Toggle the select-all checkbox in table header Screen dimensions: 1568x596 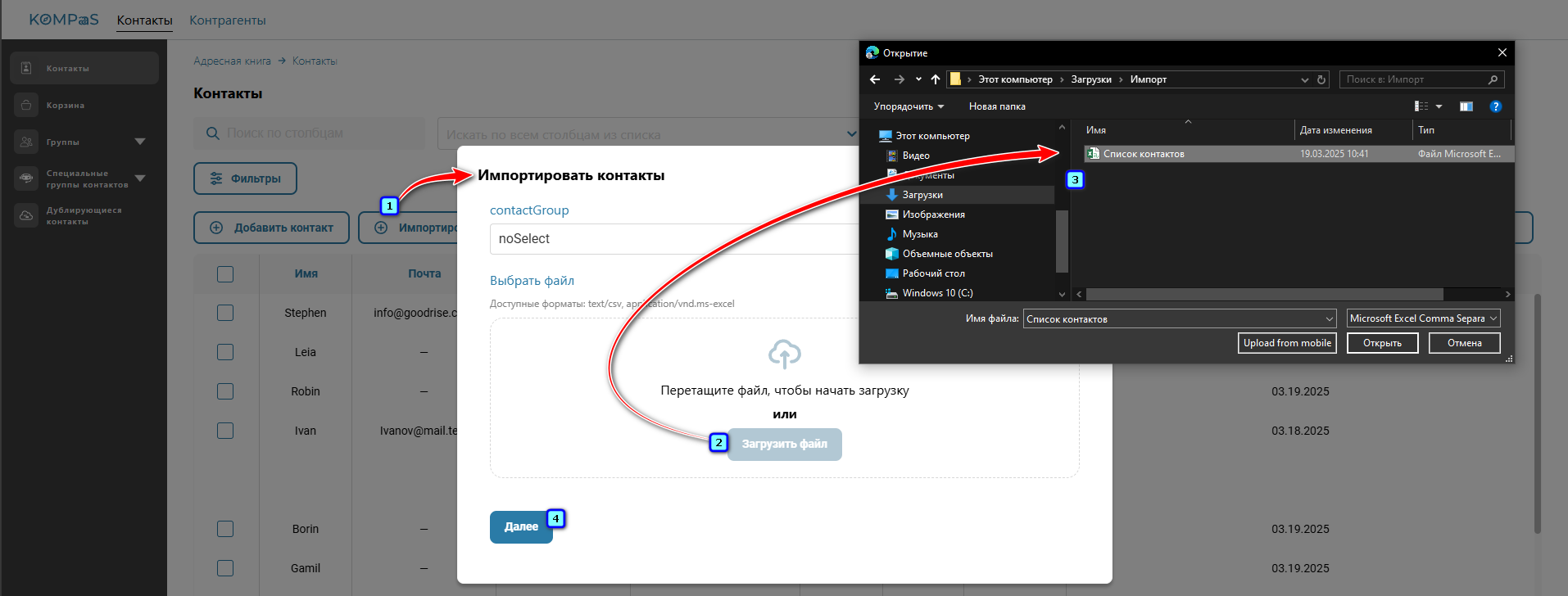[225, 274]
